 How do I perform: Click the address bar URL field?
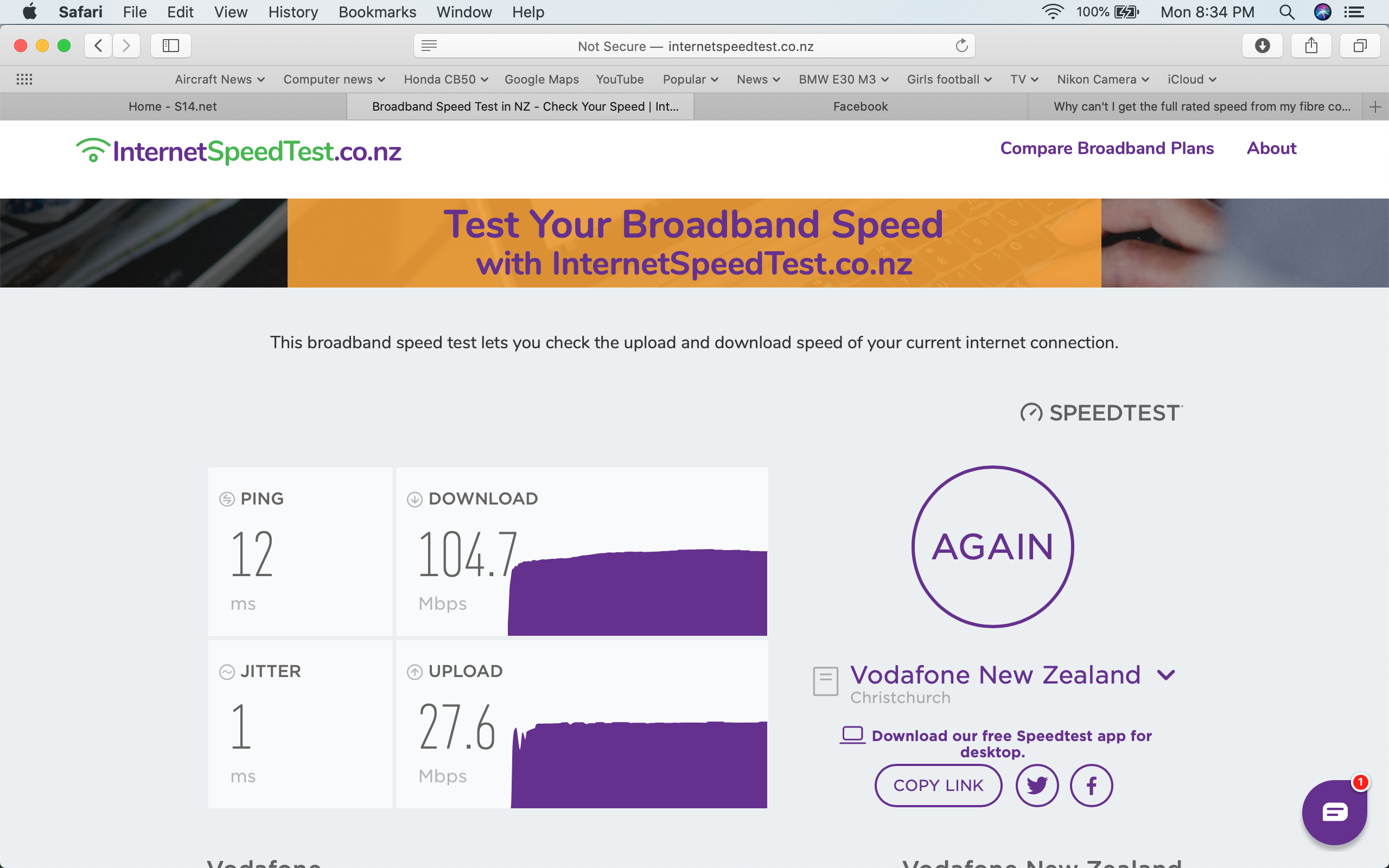tap(694, 46)
